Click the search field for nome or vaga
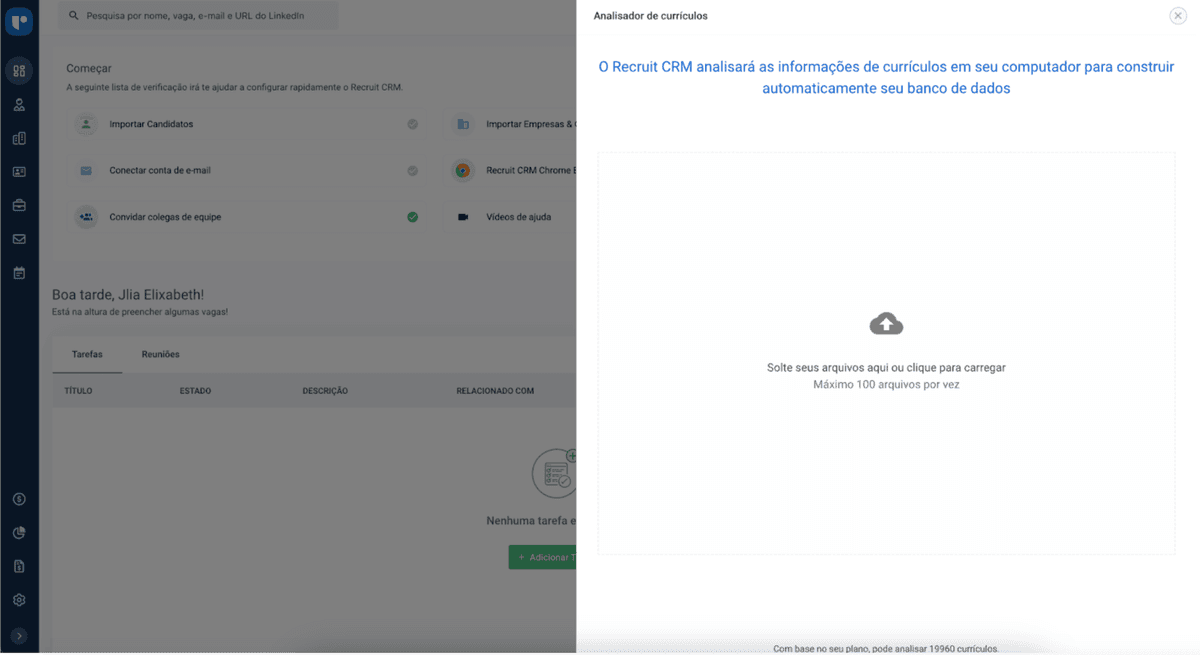This screenshot has height=655, width=1200. (x=196, y=16)
